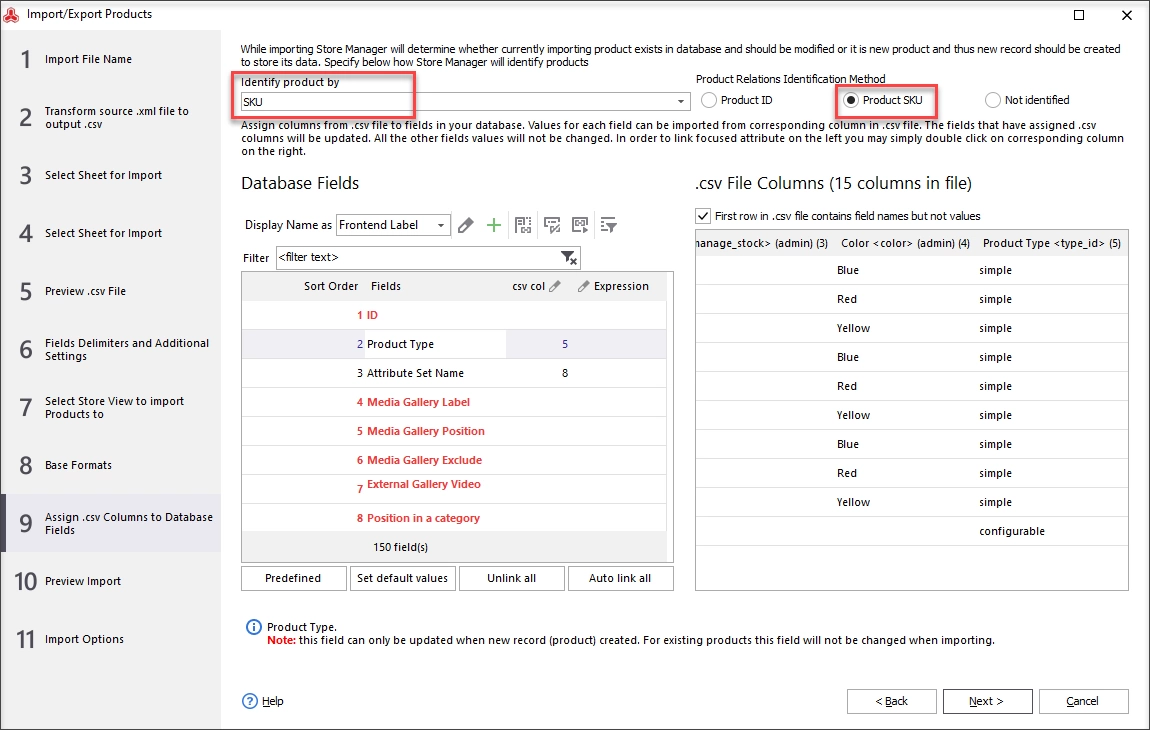The height and width of the screenshot is (730, 1150).
Task: Click the Next button
Action: pyautogui.click(x=987, y=701)
